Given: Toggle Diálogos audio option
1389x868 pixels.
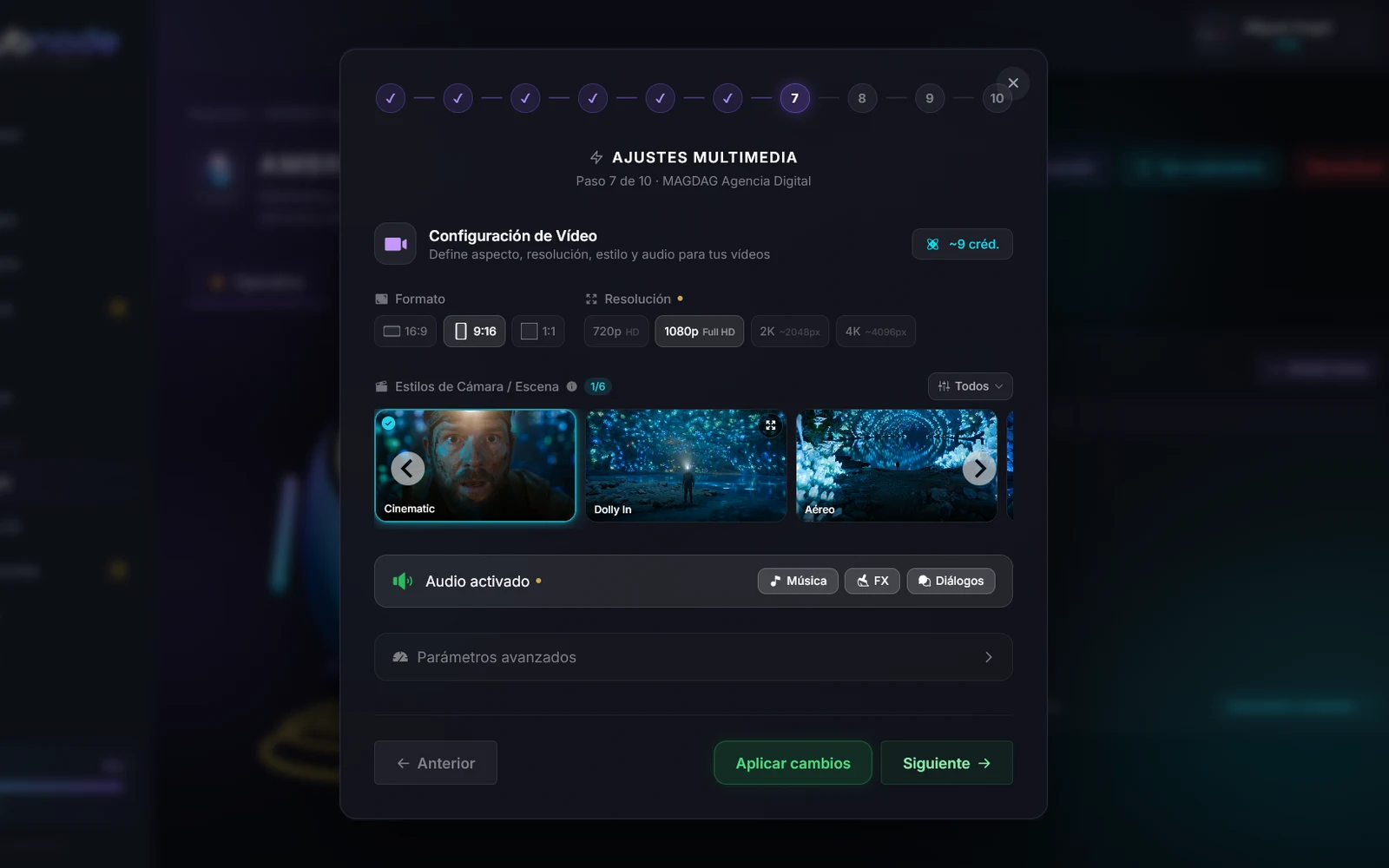Looking at the screenshot, I should [951, 581].
